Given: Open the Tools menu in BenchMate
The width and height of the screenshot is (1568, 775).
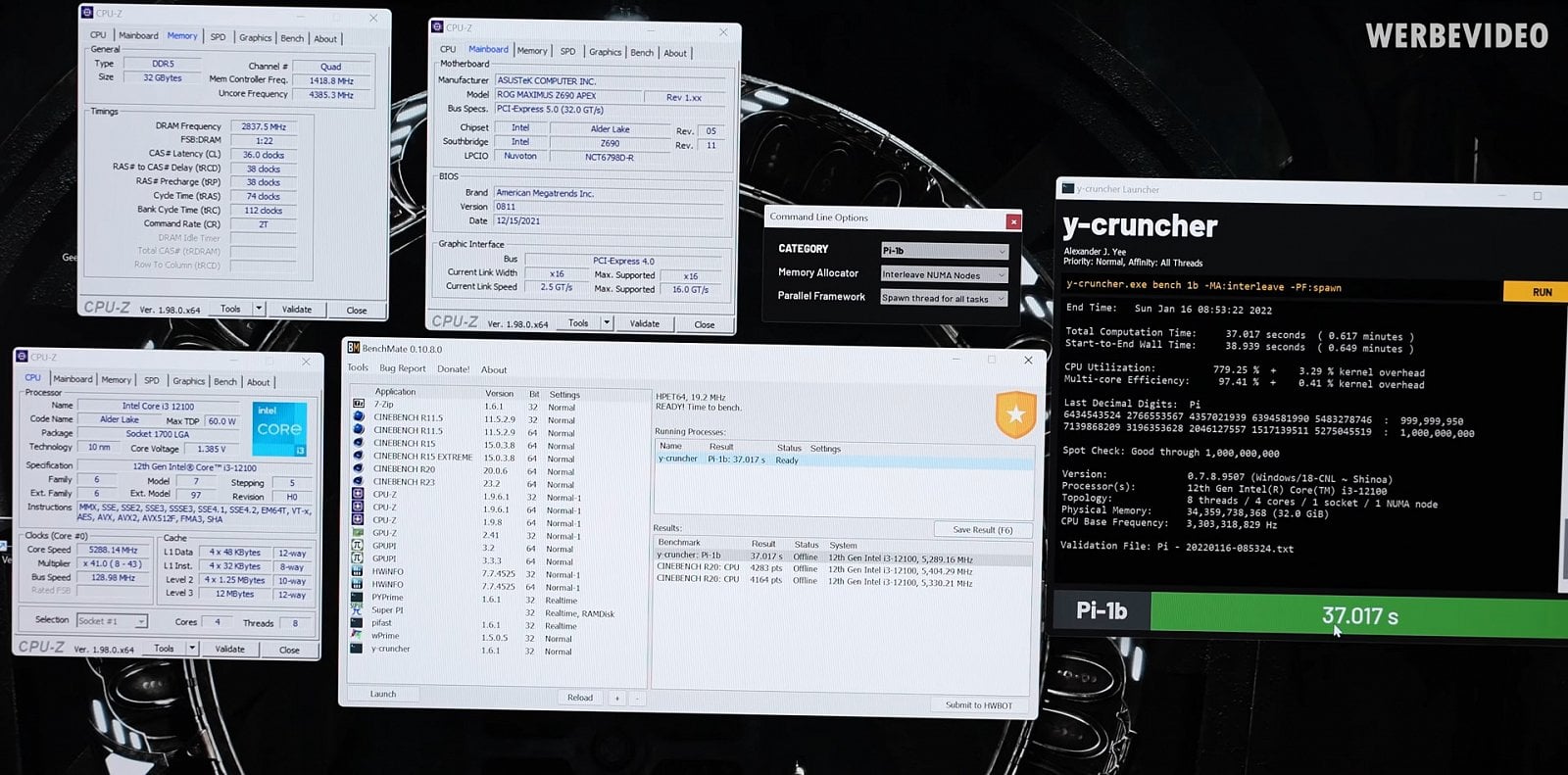Looking at the screenshot, I should coord(358,368).
